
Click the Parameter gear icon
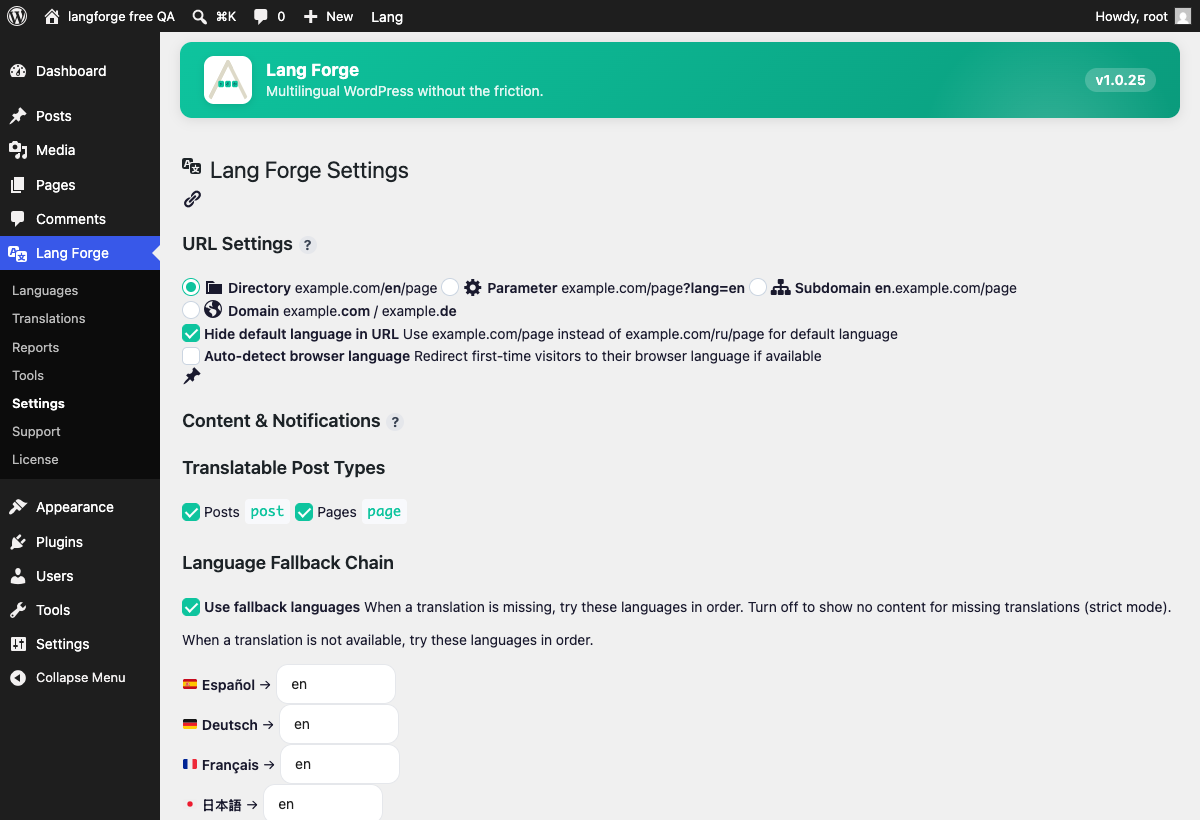pyautogui.click(x=473, y=288)
